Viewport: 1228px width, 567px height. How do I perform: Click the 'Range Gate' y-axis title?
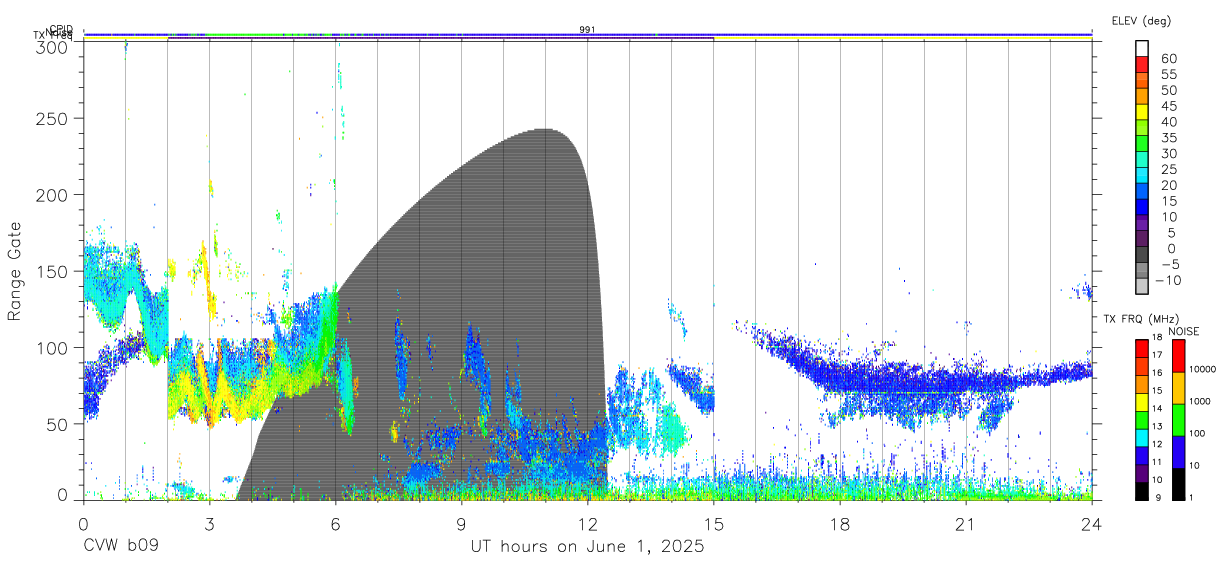[x=15, y=271]
